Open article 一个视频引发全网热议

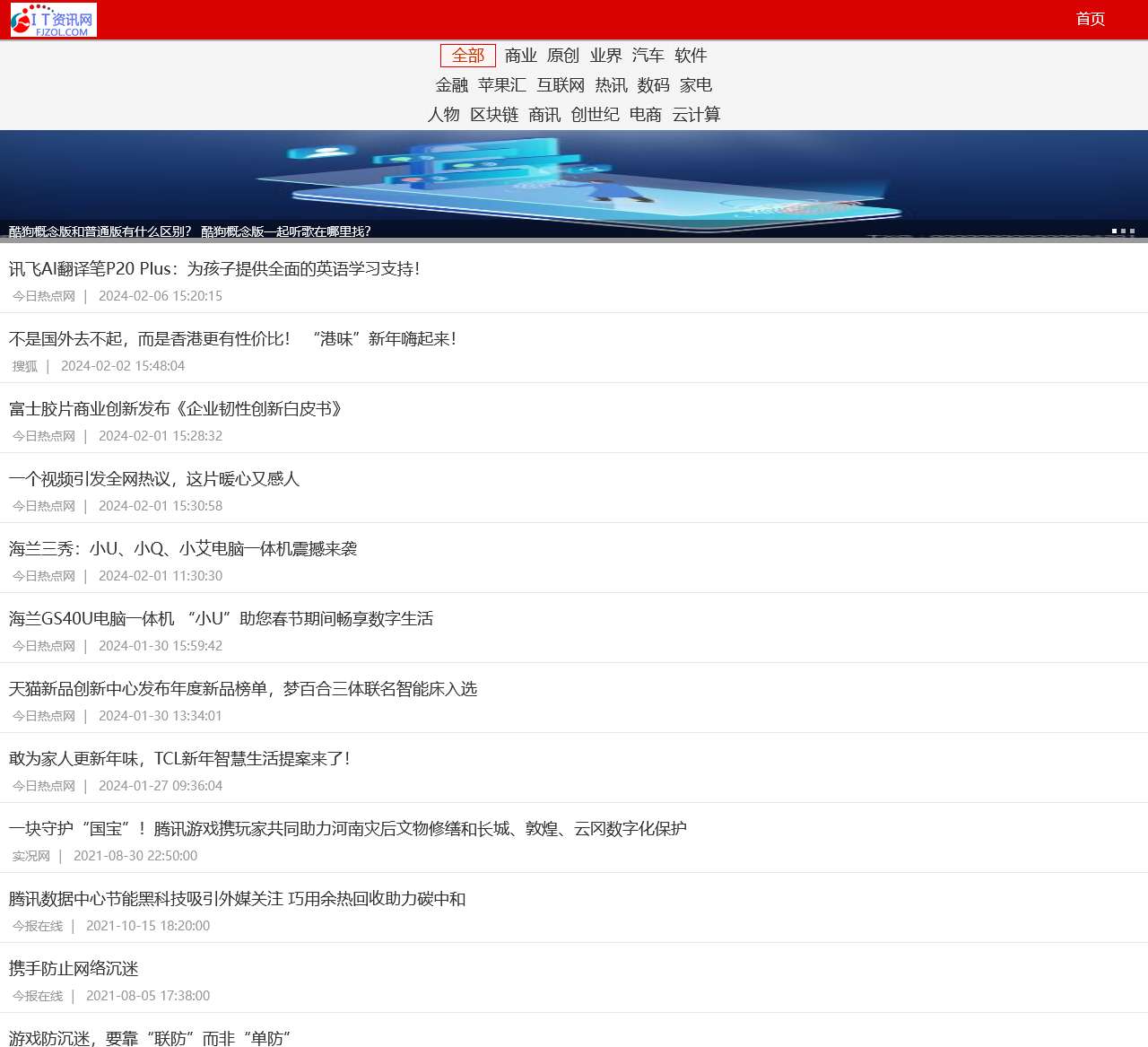(154, 479)
